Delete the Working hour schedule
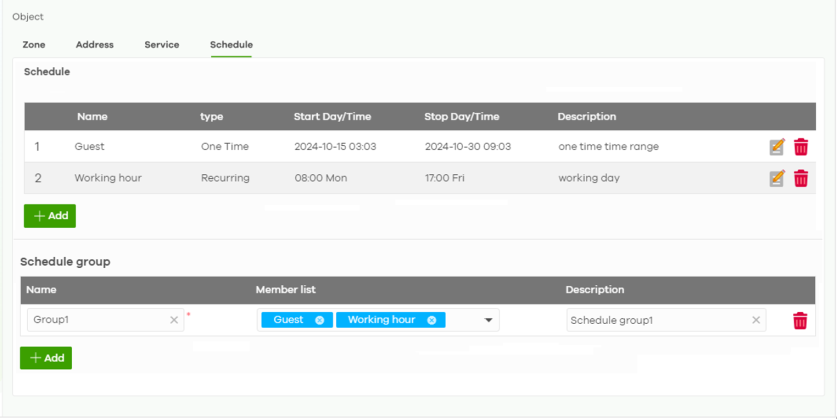Image resolution: width=837 pixels, height=419 pixels. 800,179
